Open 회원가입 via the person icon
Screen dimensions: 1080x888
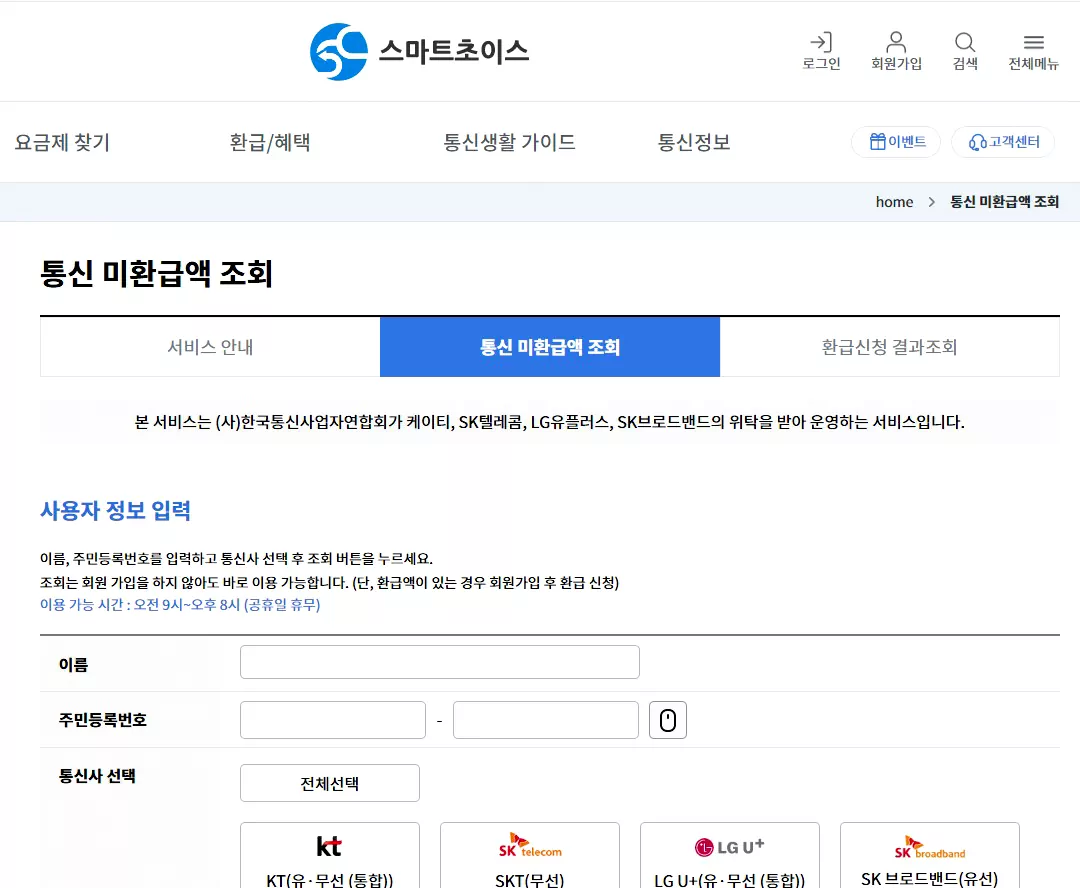896,52
